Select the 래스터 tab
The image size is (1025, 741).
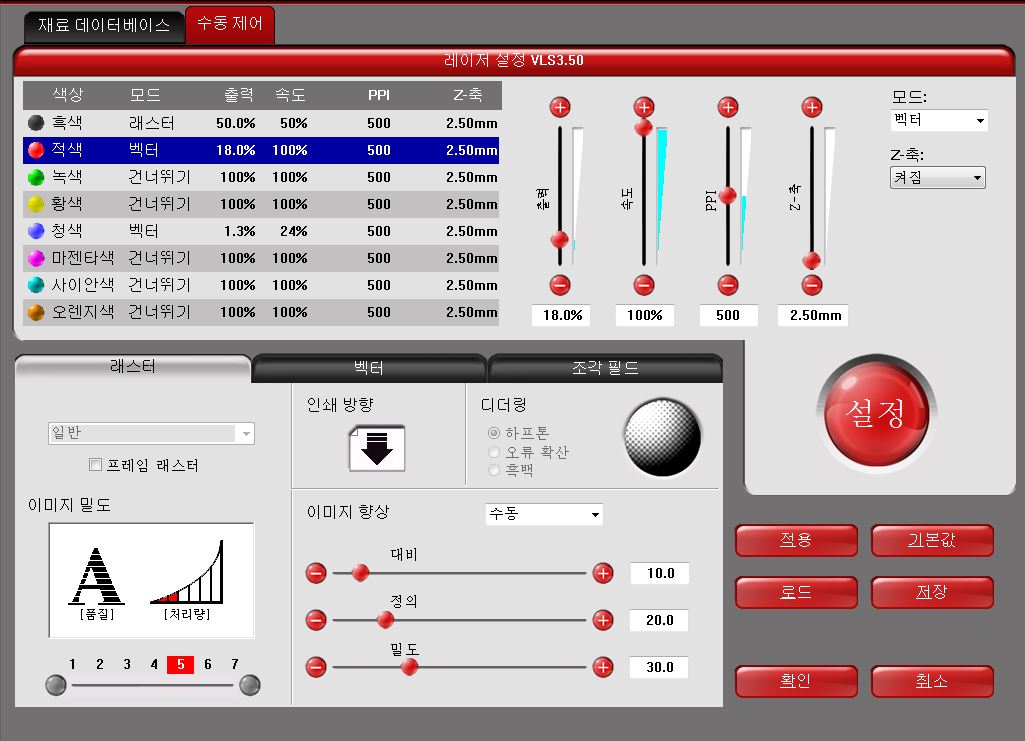tap(133, 367)
